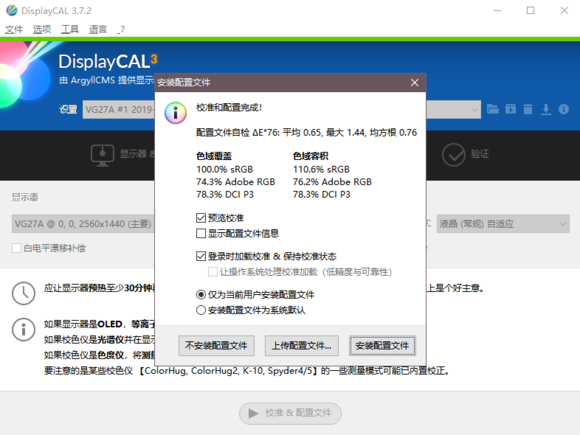580x435 pixels.
Task: Open the 工具 menu
Action: click(x=70, y=29)
